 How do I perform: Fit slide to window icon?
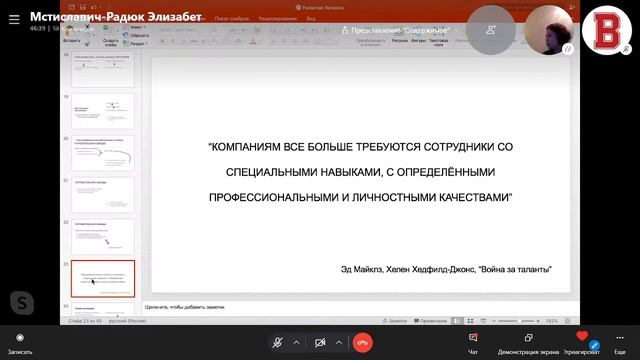pos(568,321)
